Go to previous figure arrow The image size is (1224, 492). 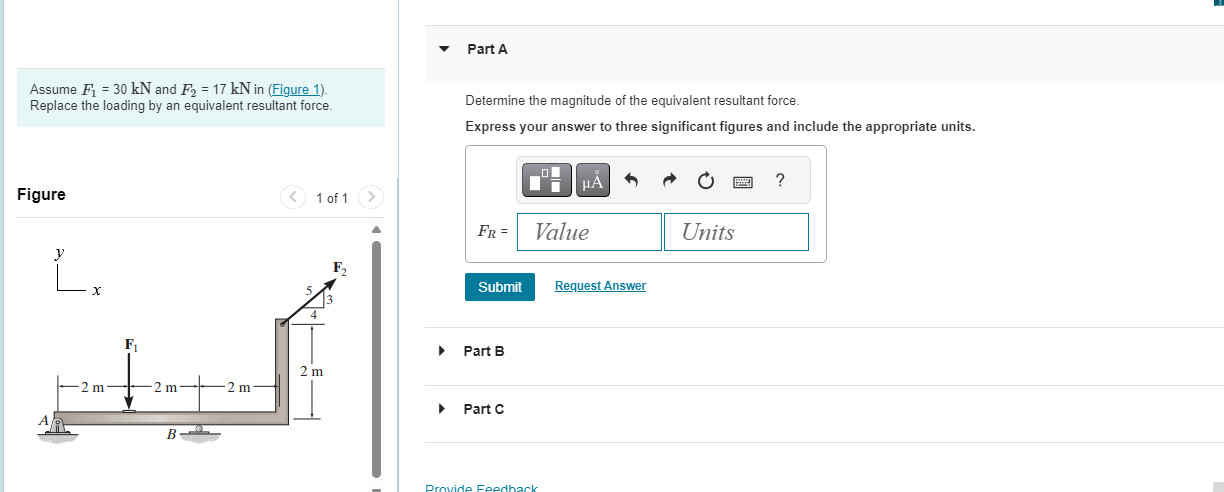292,197
